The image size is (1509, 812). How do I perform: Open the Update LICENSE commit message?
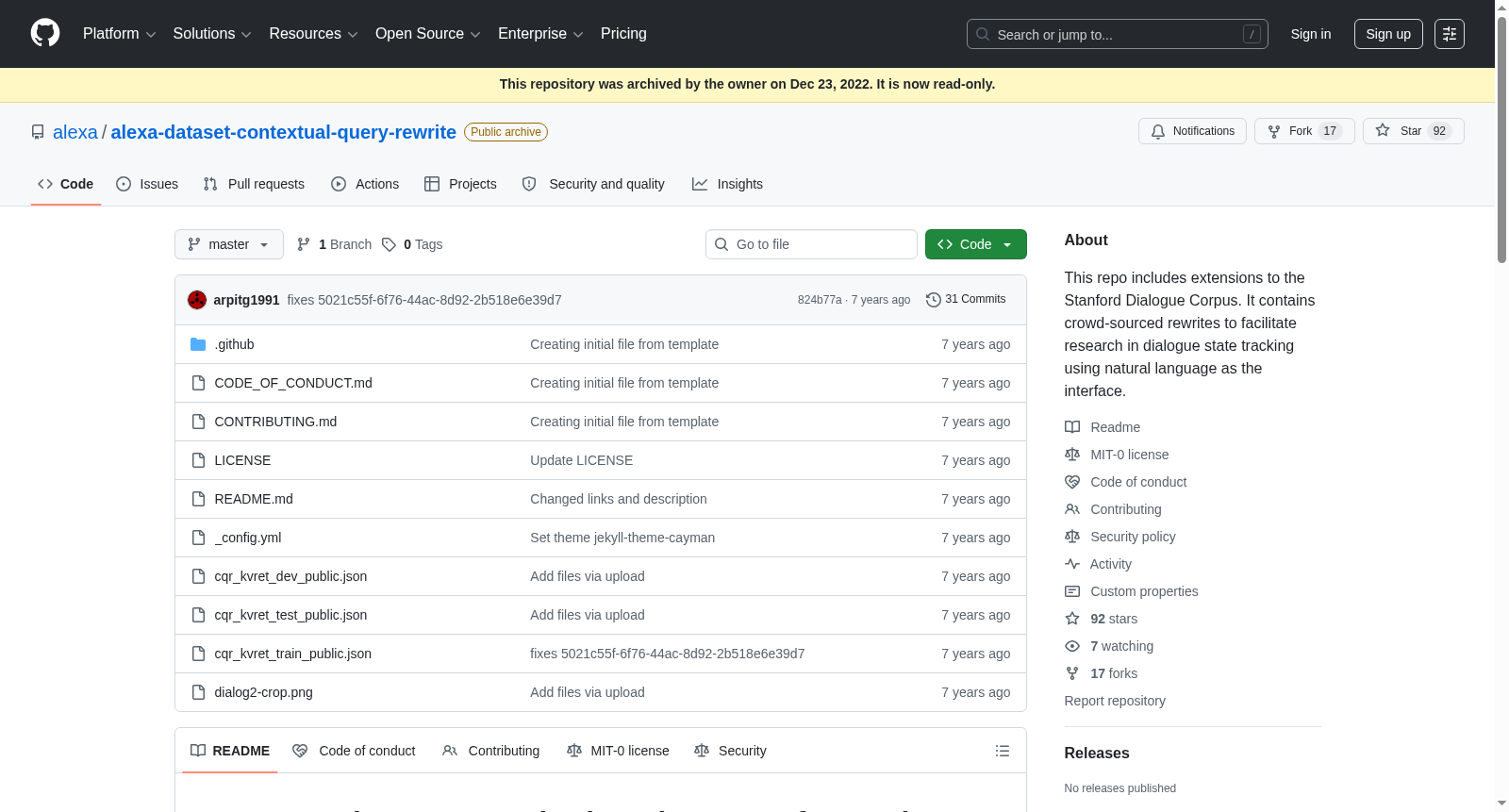(581, 460)
